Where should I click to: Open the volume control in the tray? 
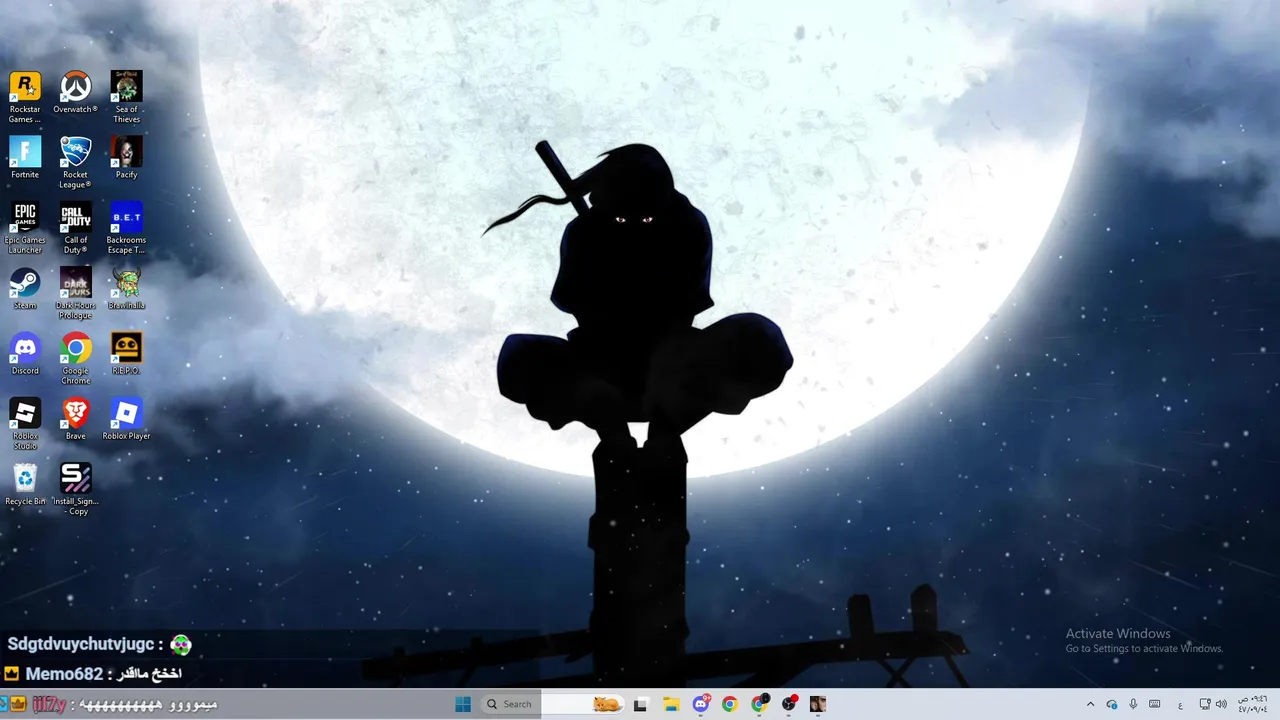[1221, 704]
